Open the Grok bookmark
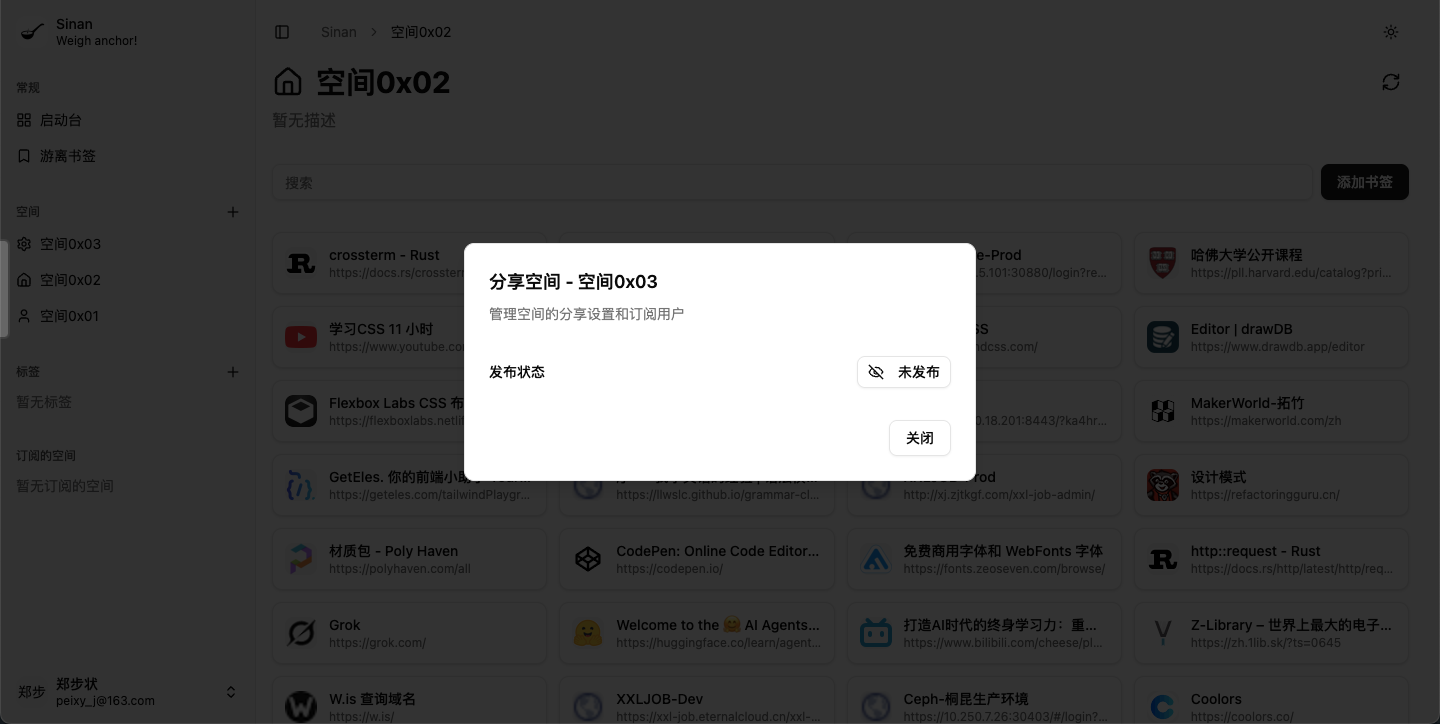The image size is (1440, 724). click(410, 633)
